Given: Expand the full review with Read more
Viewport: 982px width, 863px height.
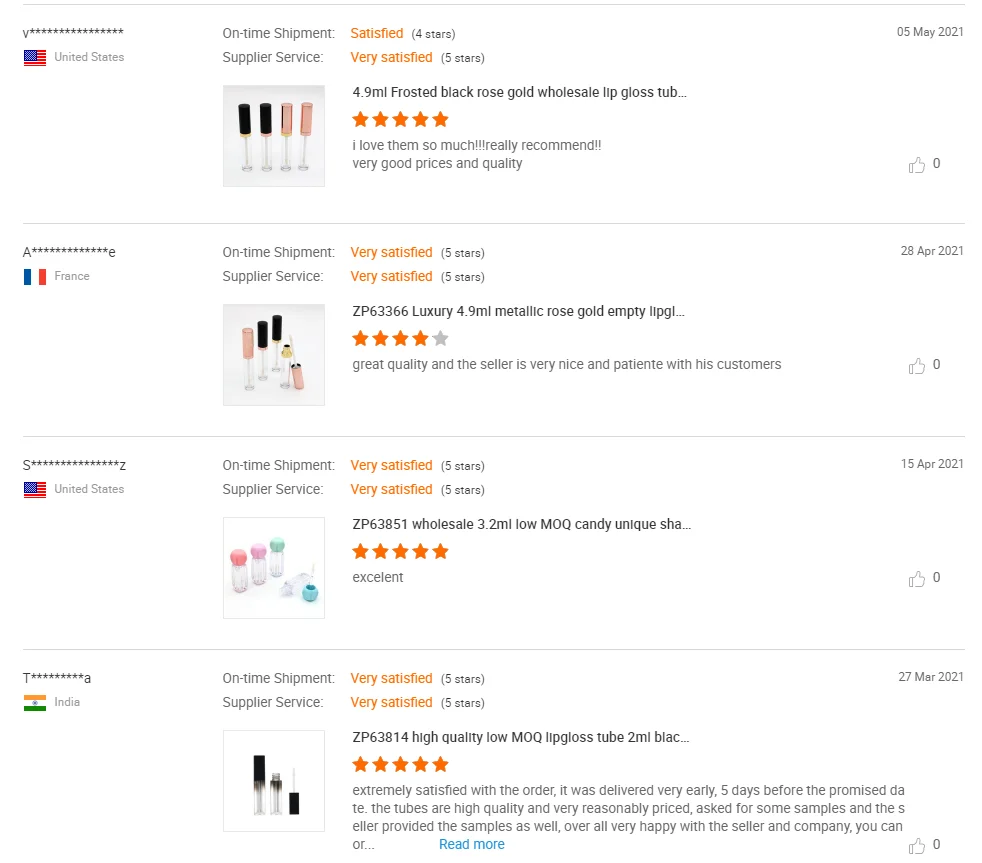Looking at the screenshot, I should point(471,844).
